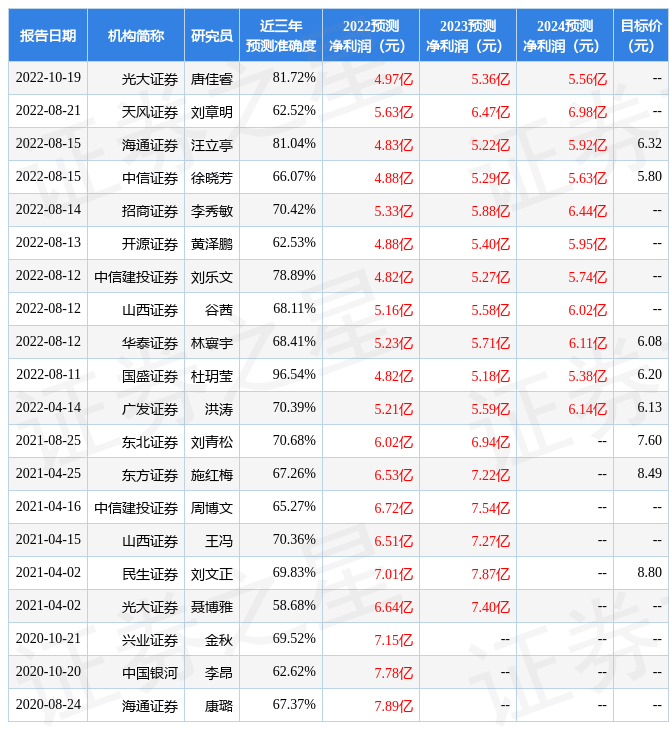Select the date cell 2021-04-15

pos(48,540)
